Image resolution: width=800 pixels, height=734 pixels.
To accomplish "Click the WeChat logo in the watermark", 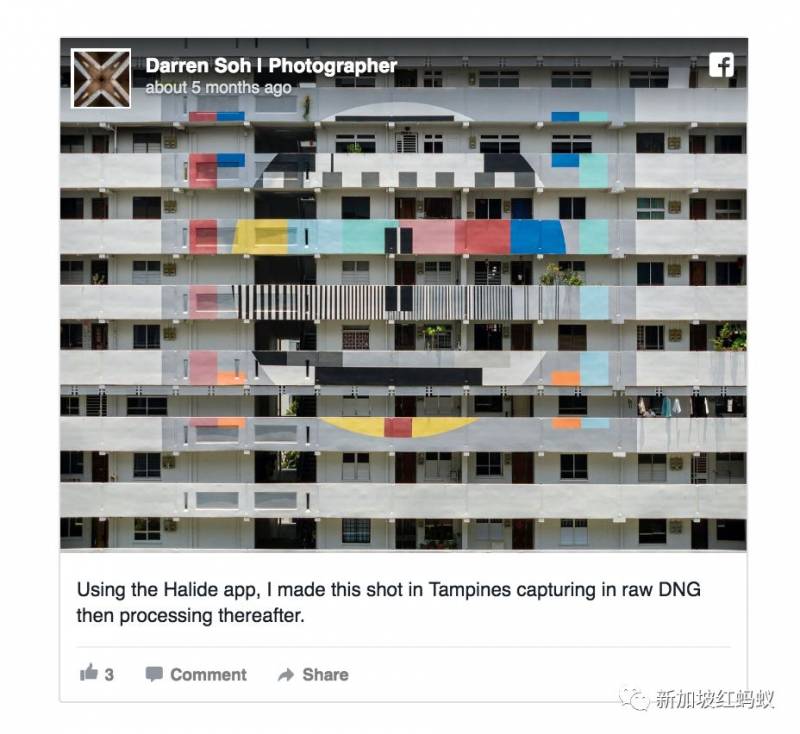I will pos(634,698).
